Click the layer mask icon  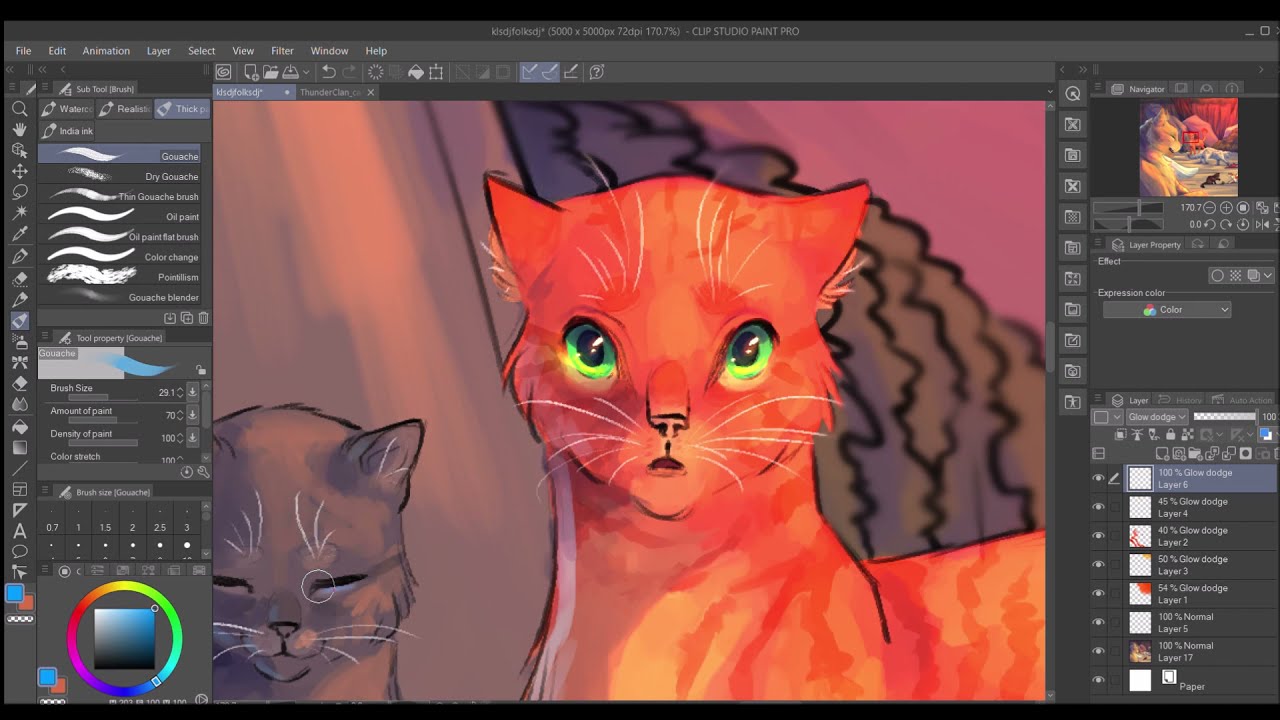(x=1246, y=454)
